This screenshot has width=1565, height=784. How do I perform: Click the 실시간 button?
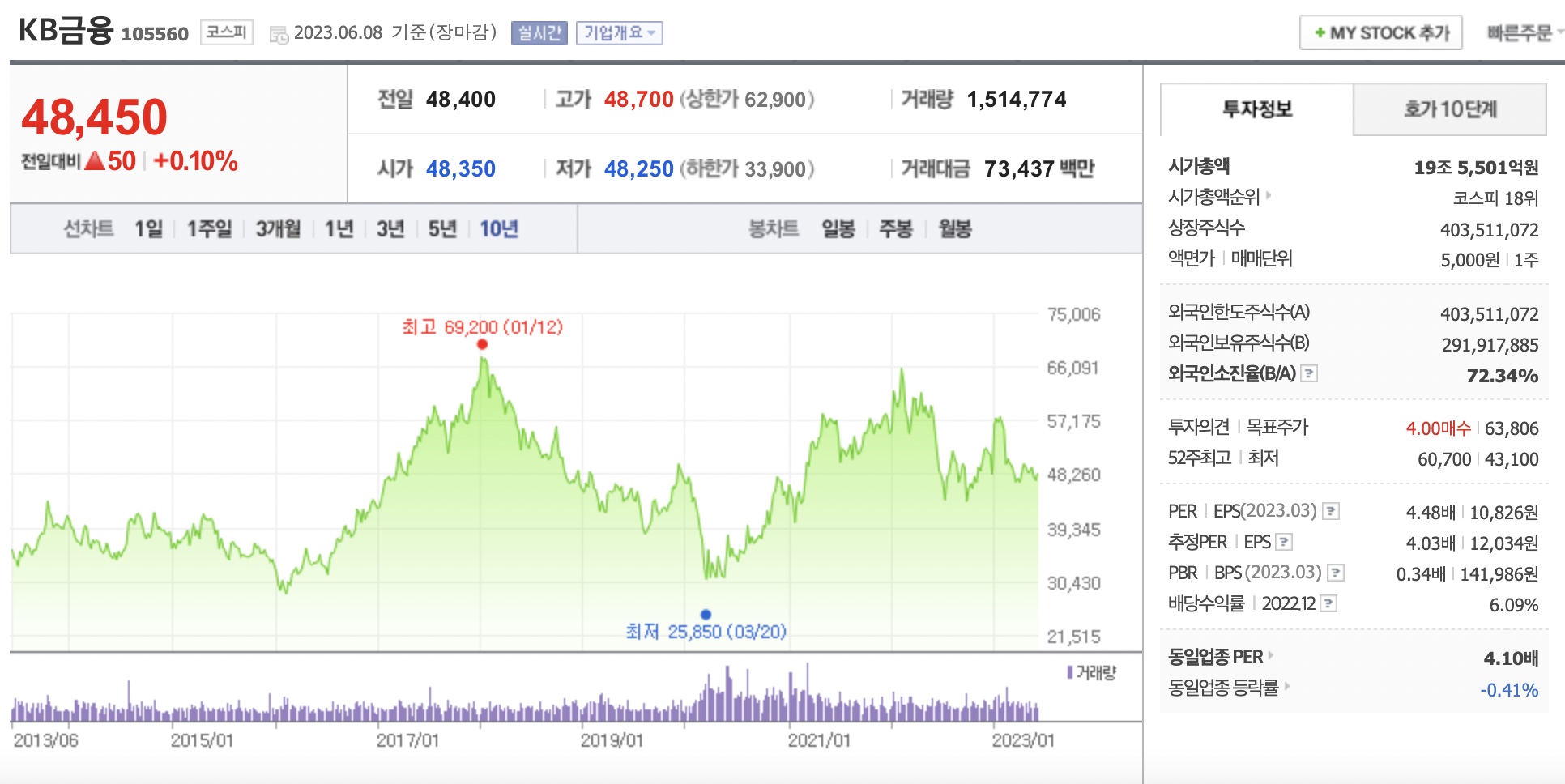pyautogui.click(x=539, y=33)
